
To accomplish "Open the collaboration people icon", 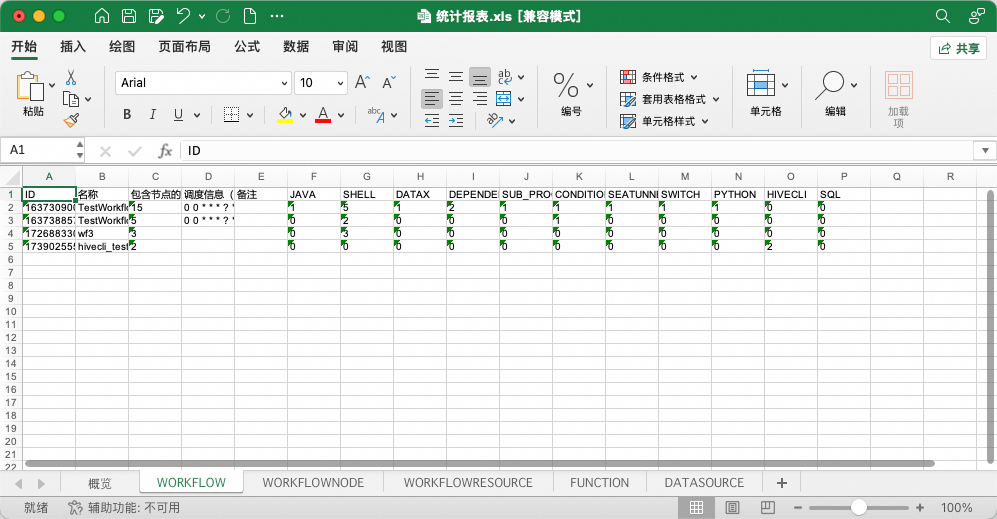I will click(977, 16).
